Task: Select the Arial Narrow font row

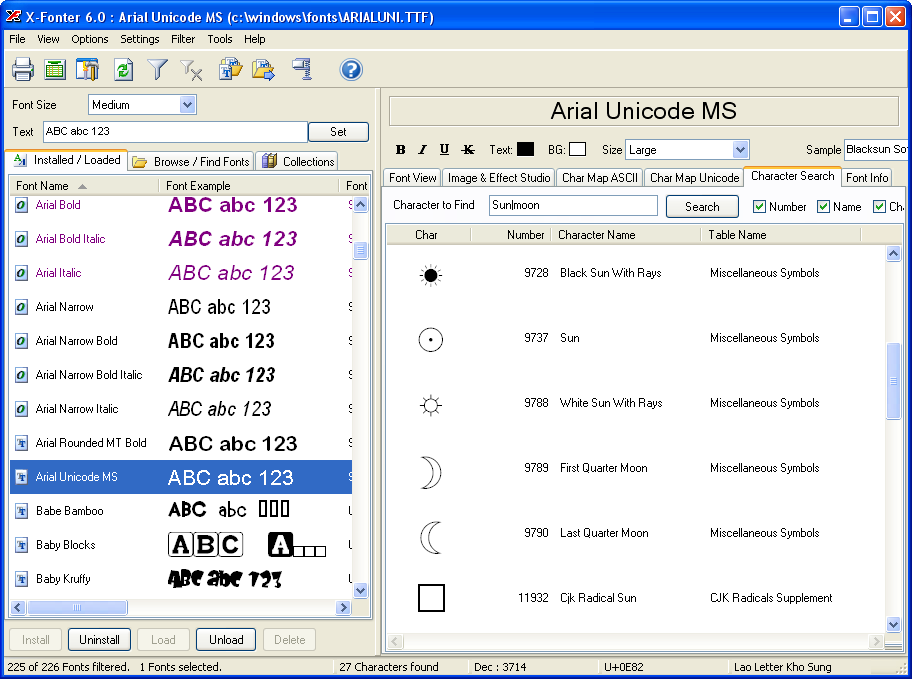Action: (x=181, y=307)
